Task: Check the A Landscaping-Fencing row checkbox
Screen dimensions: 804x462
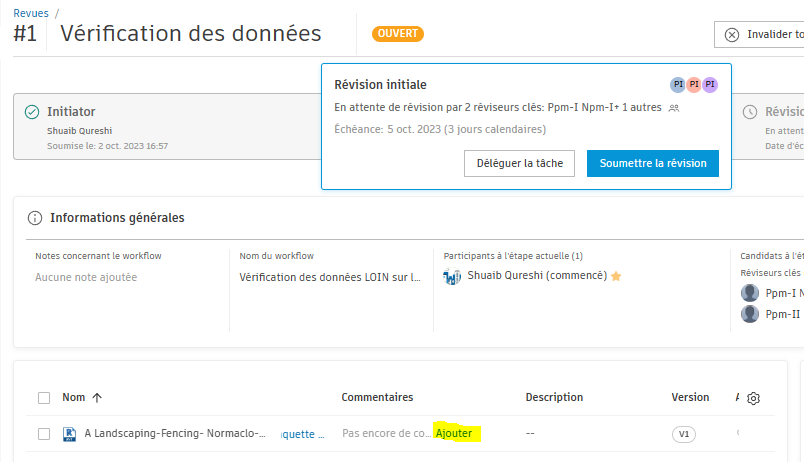Action: pos(44,434)
